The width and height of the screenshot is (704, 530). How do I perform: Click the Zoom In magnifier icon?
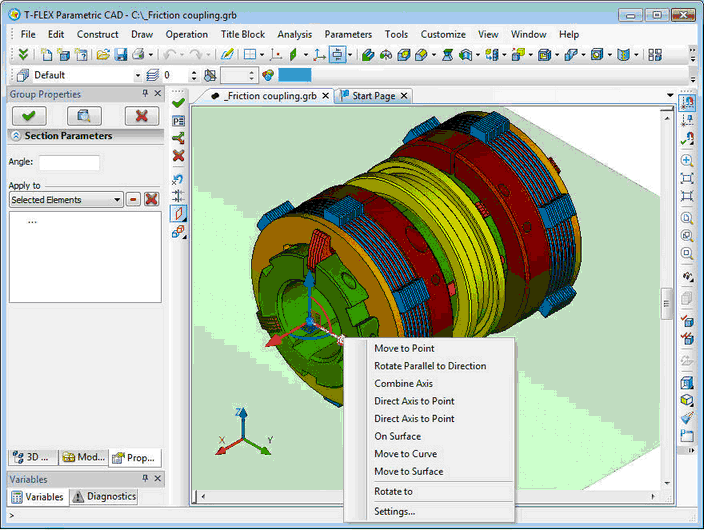coord(686,160)
